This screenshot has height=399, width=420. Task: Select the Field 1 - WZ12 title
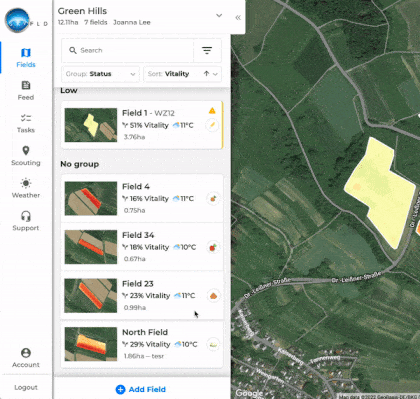(x=148, y=113)
